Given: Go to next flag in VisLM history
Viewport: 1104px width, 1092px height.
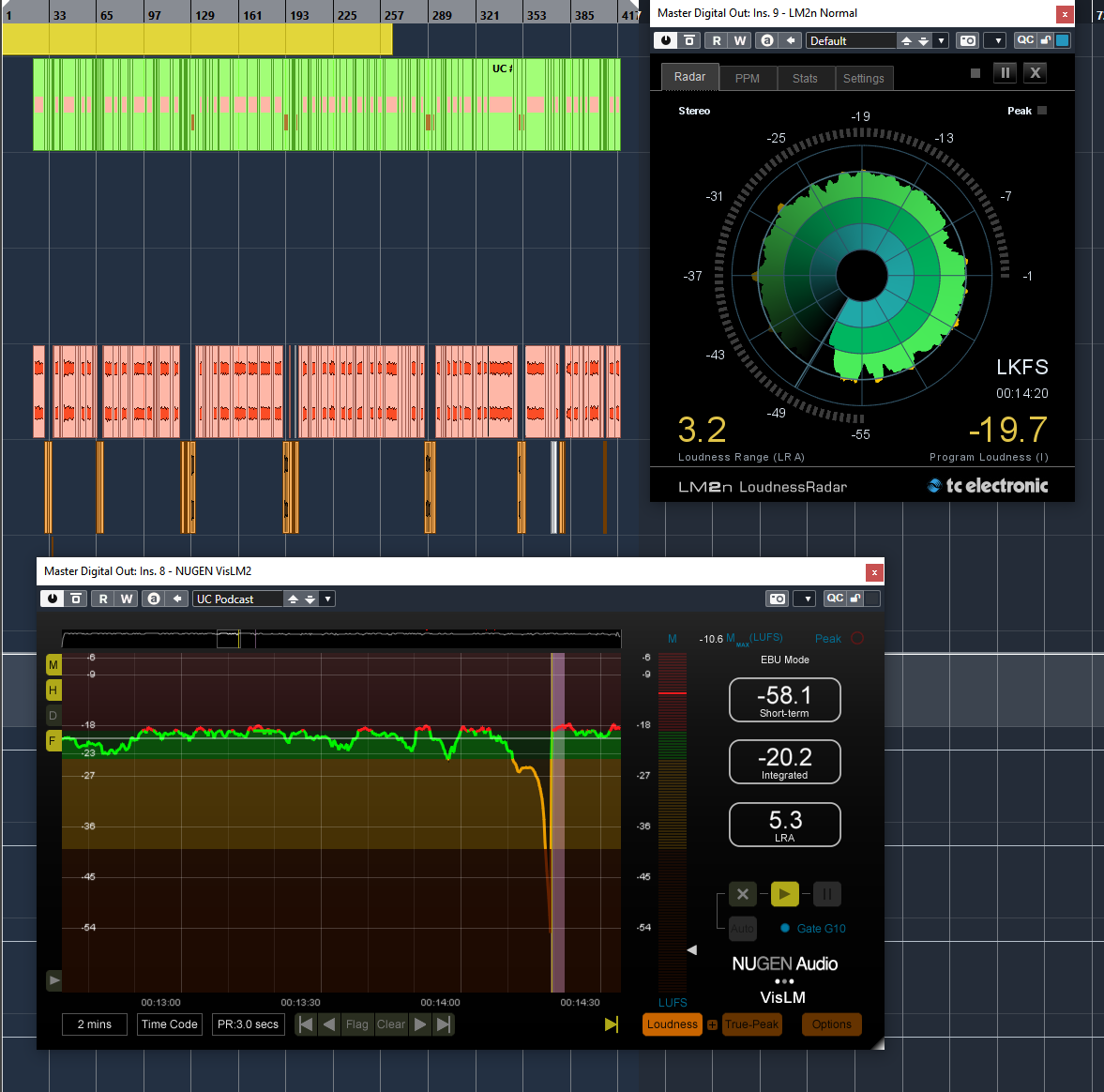Looking at the screenshot, I should coord(420,1024).
